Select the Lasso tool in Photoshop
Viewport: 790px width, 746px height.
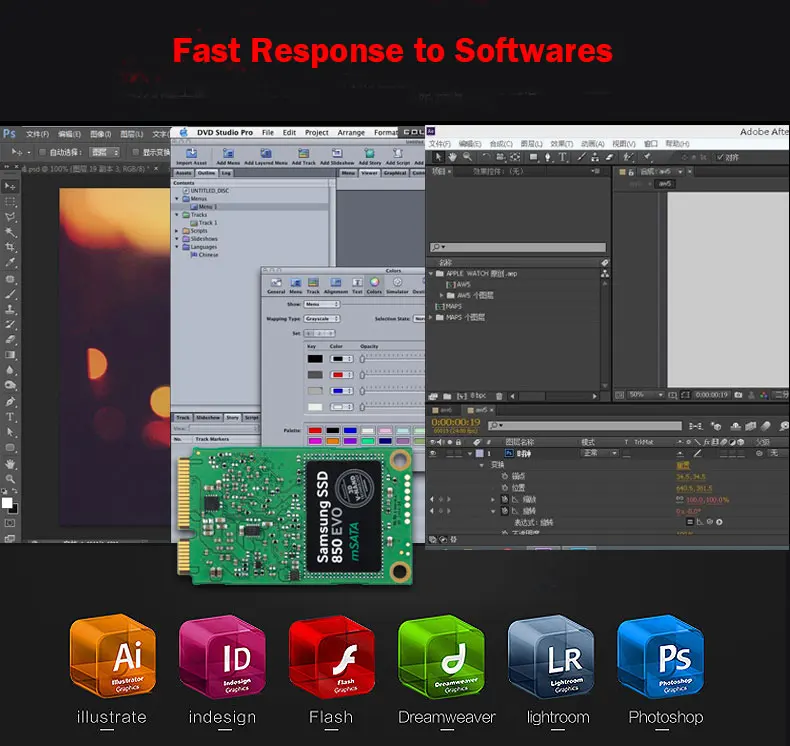pyautogui.click(x=10, y=217)
